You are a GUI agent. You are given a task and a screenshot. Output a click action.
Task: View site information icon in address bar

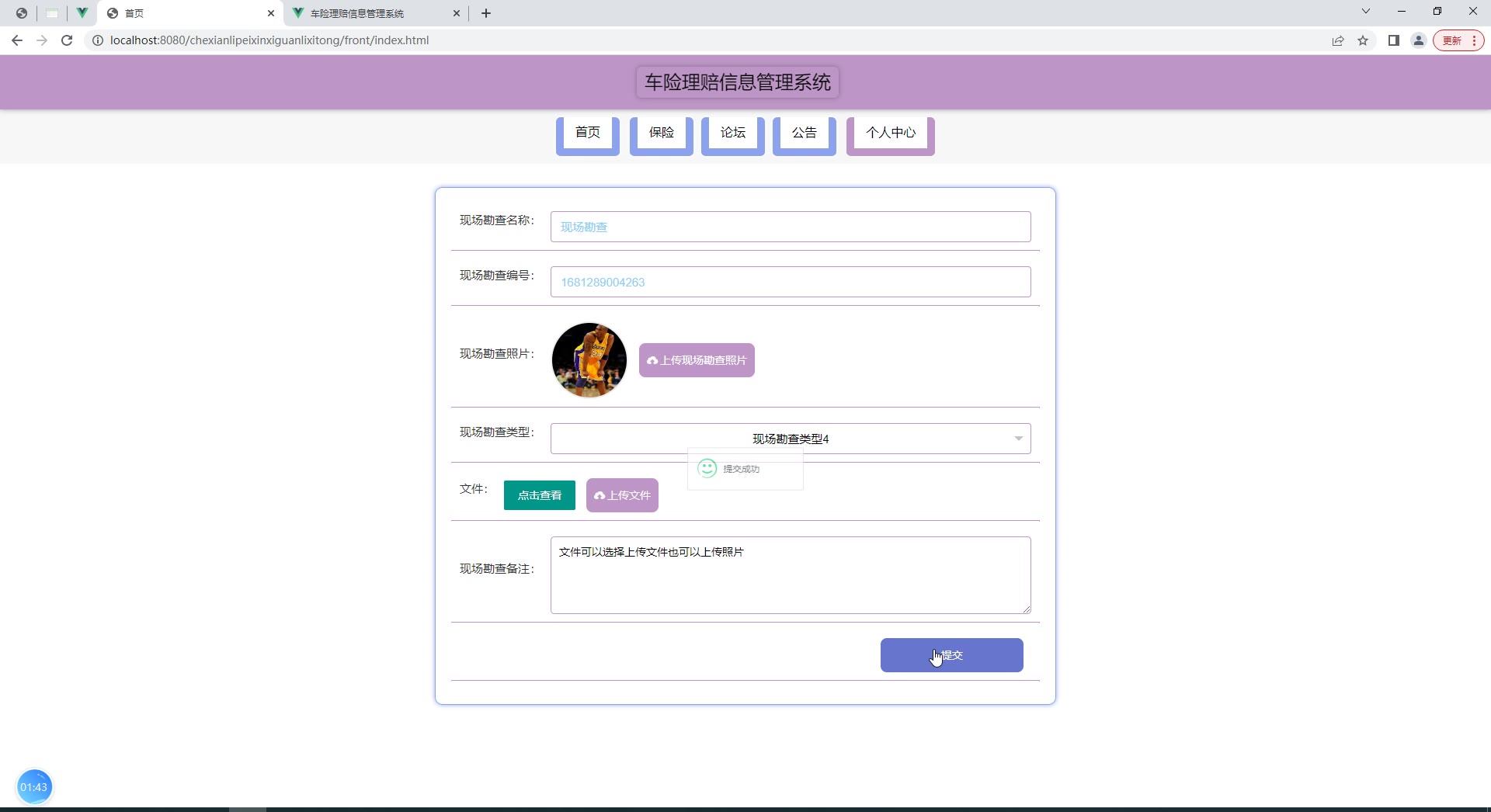coord(98,40)
